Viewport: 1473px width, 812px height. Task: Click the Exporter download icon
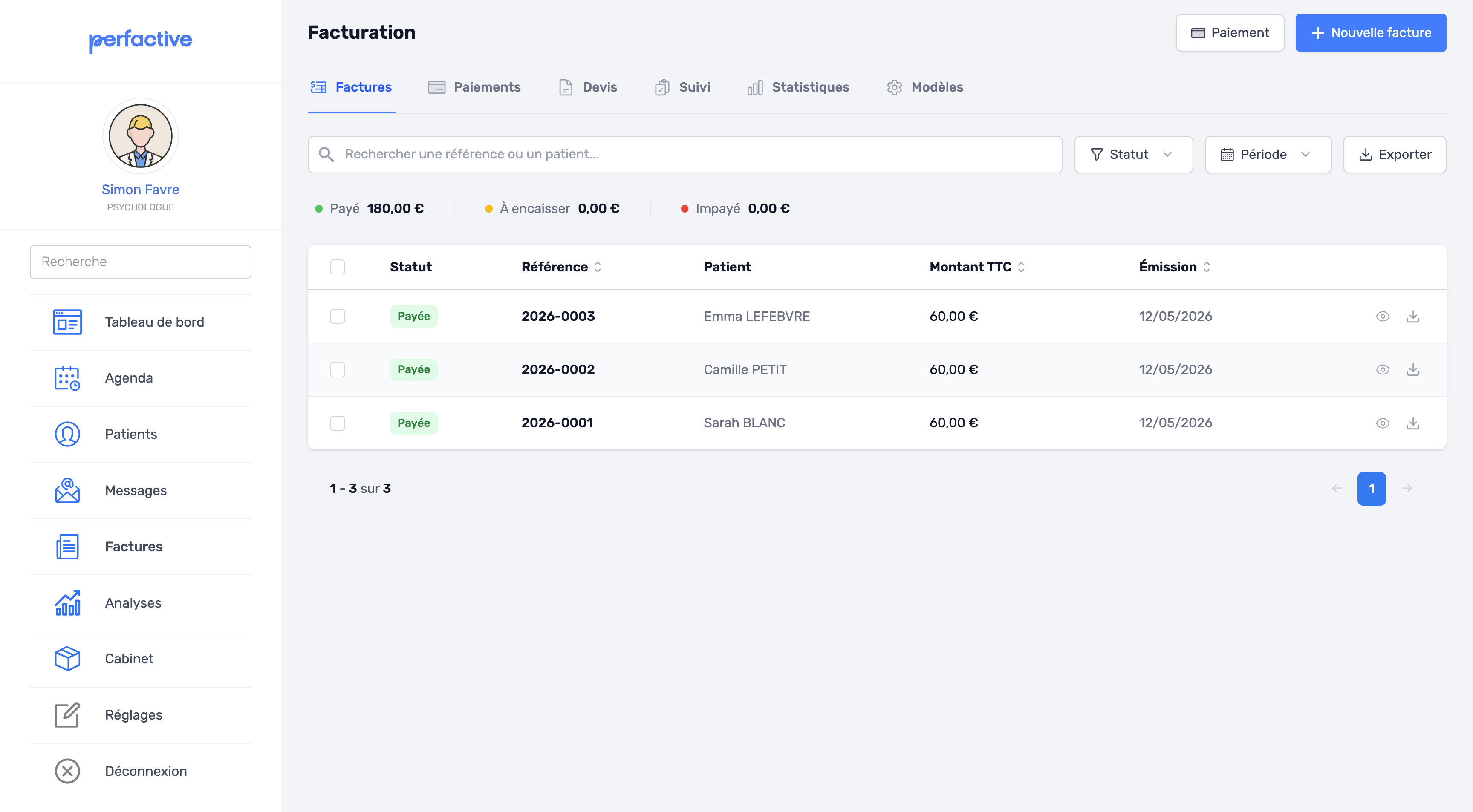(x=1366, y=154)
